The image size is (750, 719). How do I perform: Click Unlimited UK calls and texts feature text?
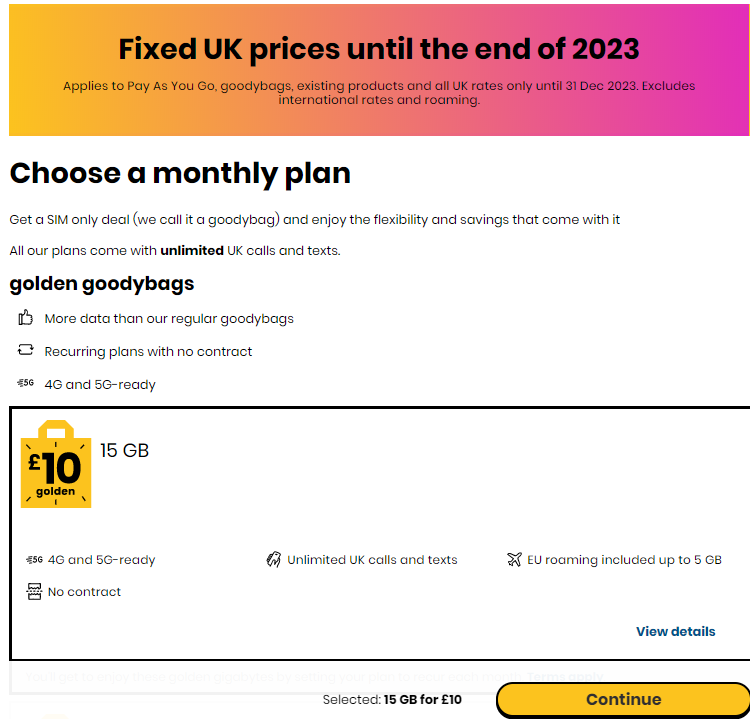372,560
